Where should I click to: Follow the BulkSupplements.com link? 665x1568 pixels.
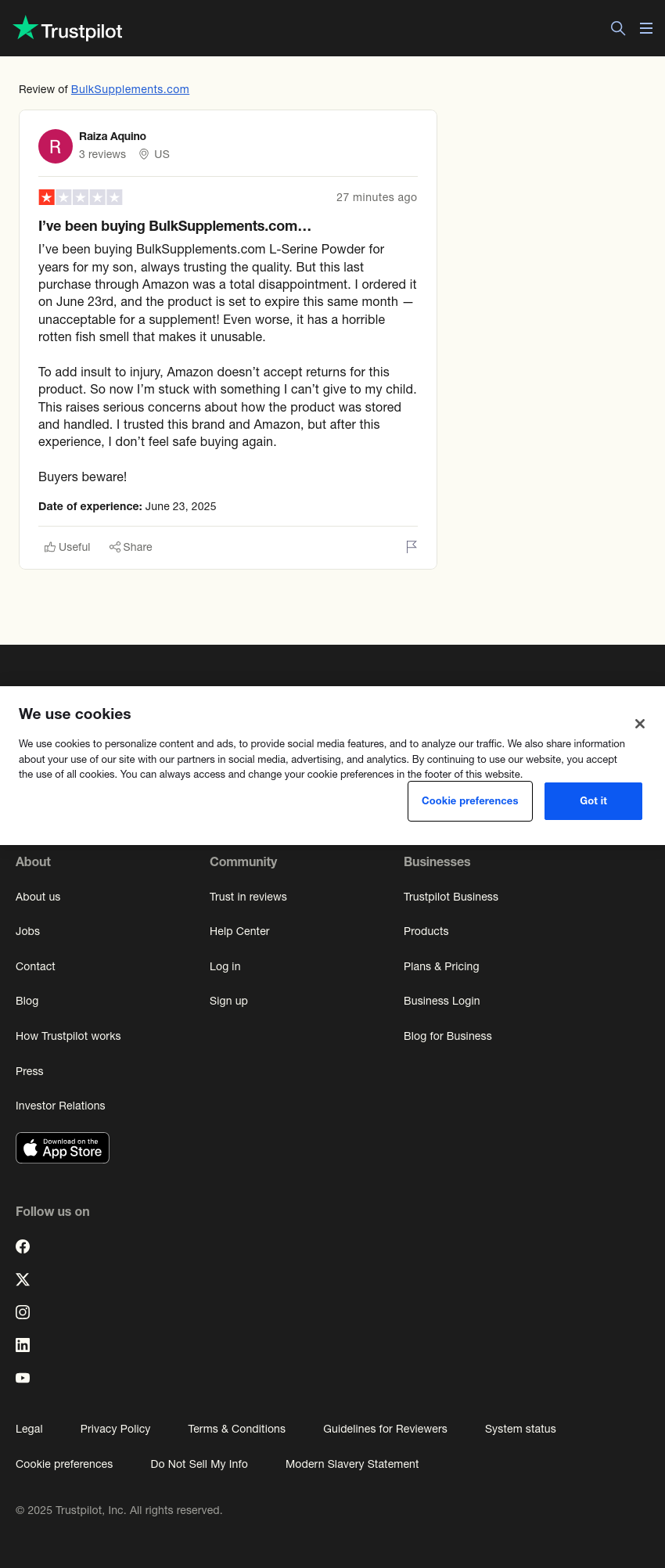tap(130, 89)
